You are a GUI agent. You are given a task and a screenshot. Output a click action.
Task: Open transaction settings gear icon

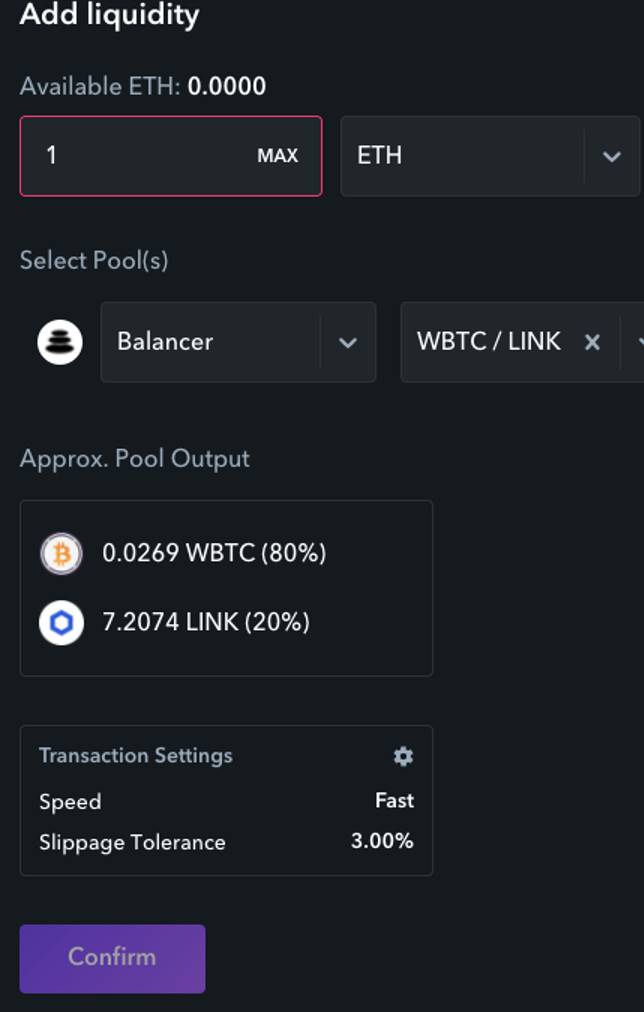pyautogui.click(x=403, y=756)
